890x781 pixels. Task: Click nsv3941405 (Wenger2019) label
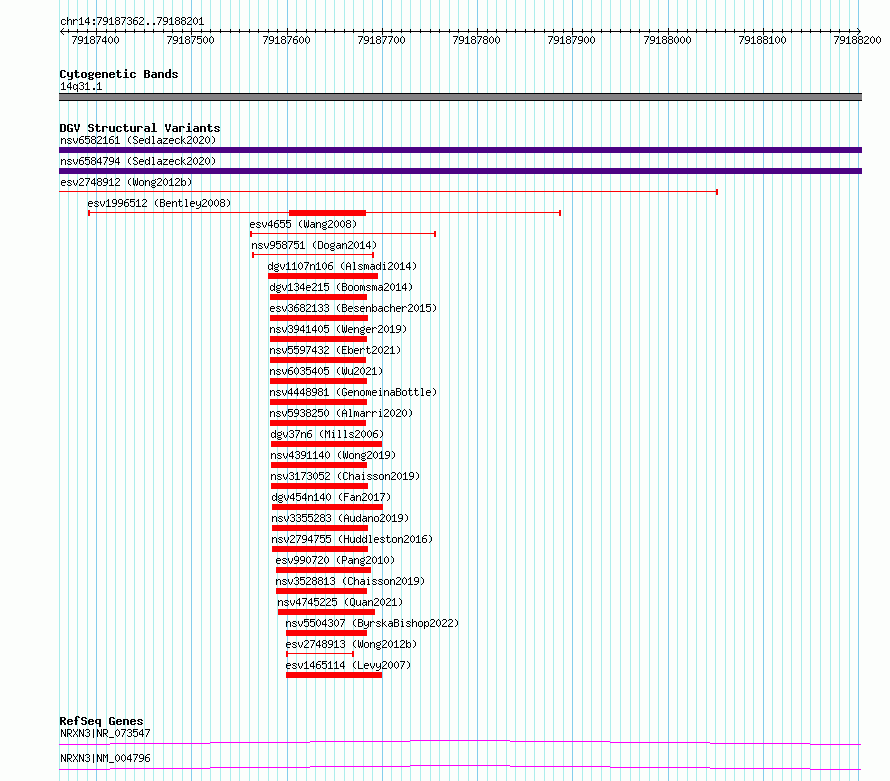pyautogui.click(x=338, y=329)
